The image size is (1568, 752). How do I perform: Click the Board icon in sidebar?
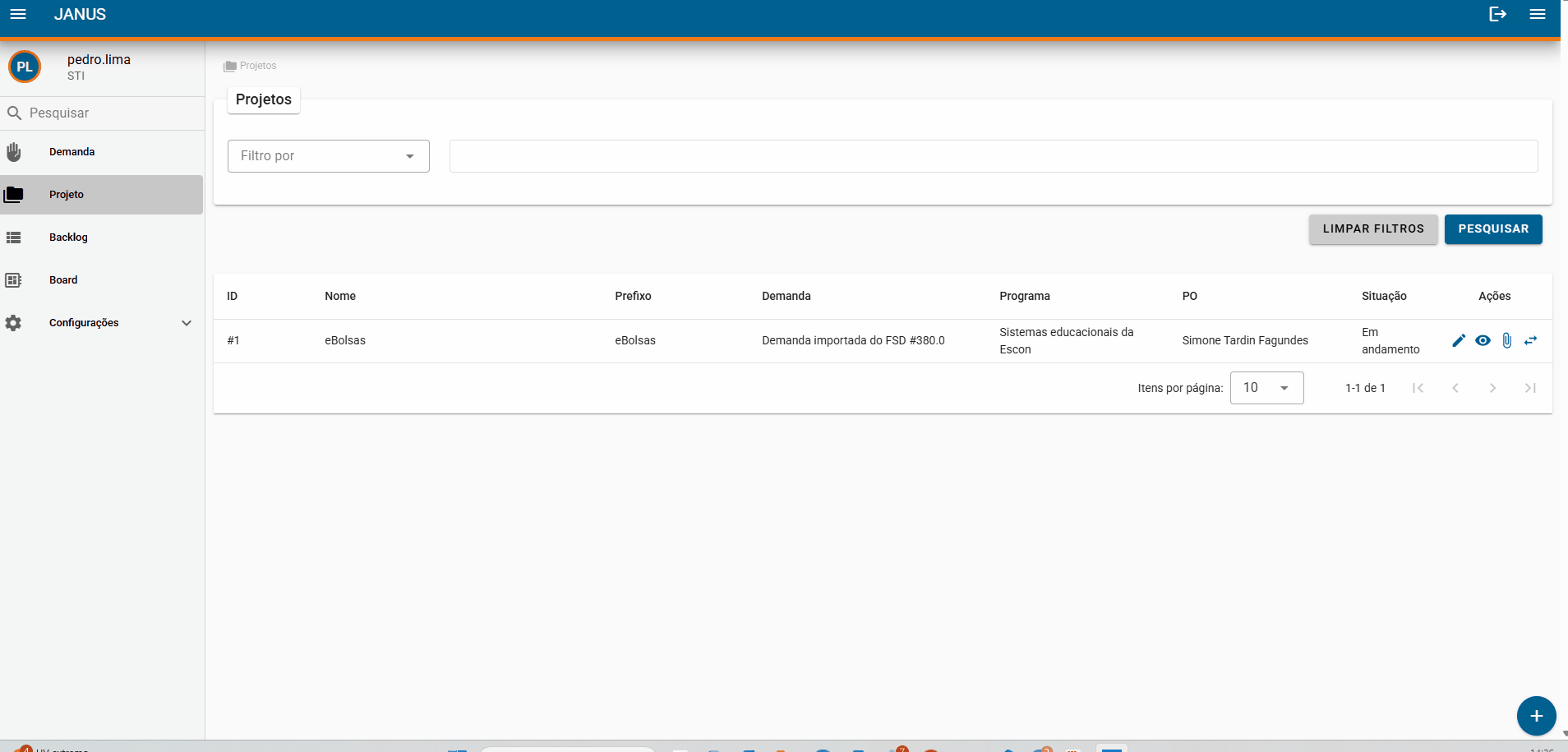pos(14,280)
